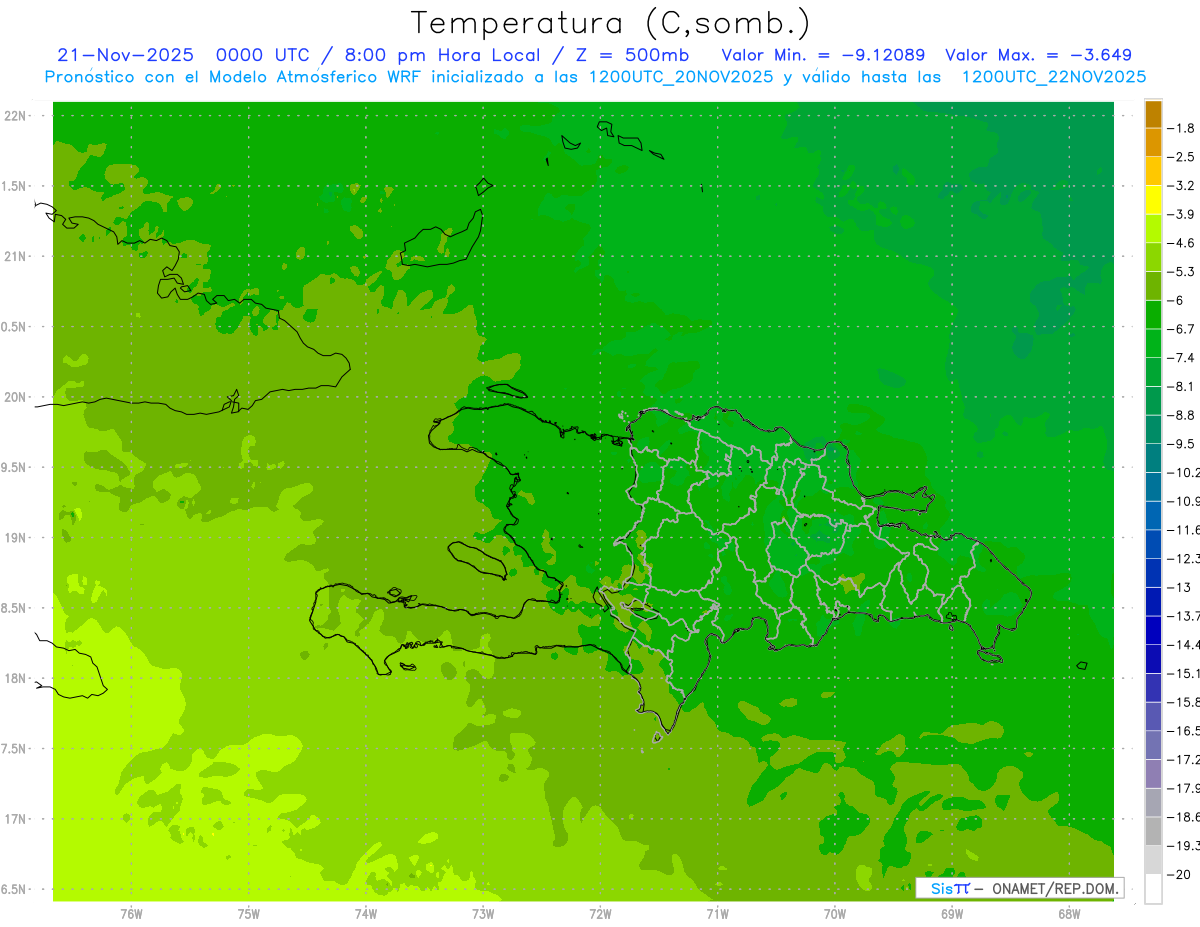Click the '-13' colorbar value
The width and height of the screenshot is (1200, 927).
tap(1178, 587)
